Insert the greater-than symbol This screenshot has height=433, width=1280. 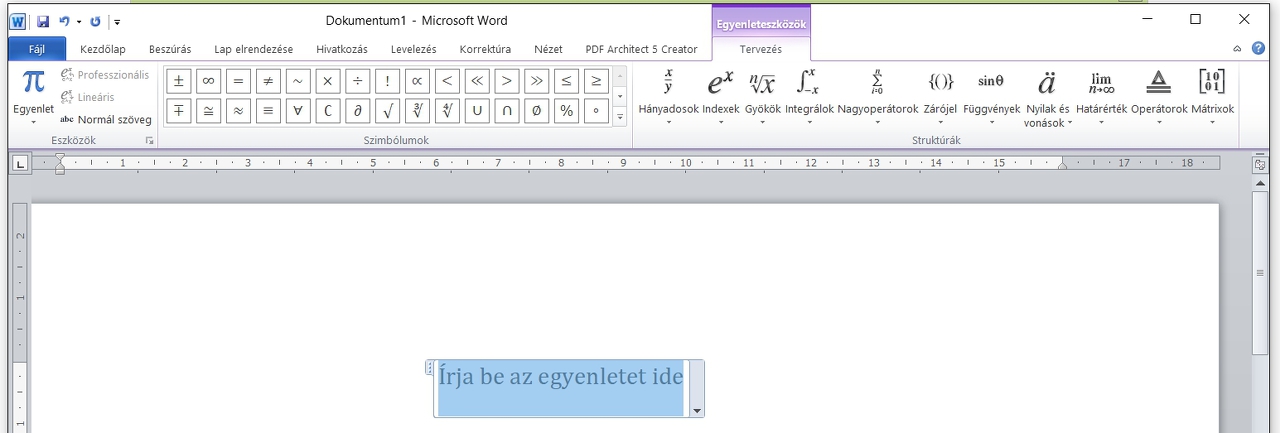click(x=508, y=81)
